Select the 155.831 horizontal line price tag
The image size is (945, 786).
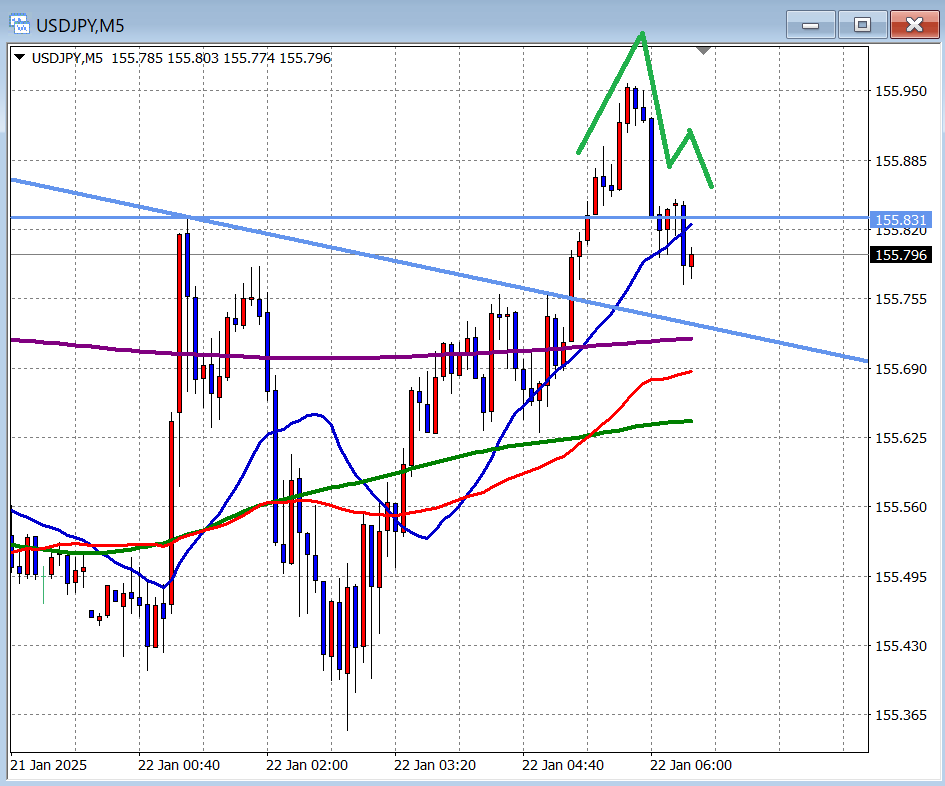coord(902,220)
